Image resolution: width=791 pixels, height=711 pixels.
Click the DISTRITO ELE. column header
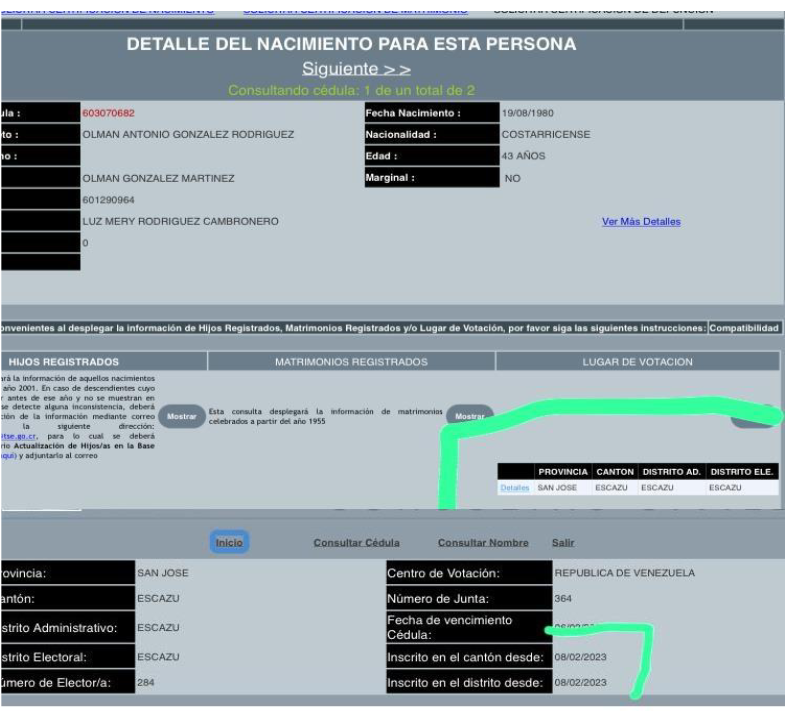tap(742, 472)
